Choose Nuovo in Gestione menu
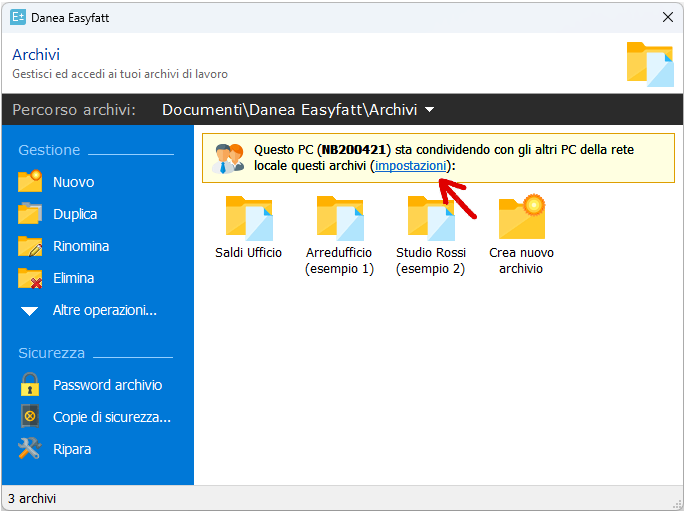The width and height of the screenshot is (687, 513). pos(74,182)
